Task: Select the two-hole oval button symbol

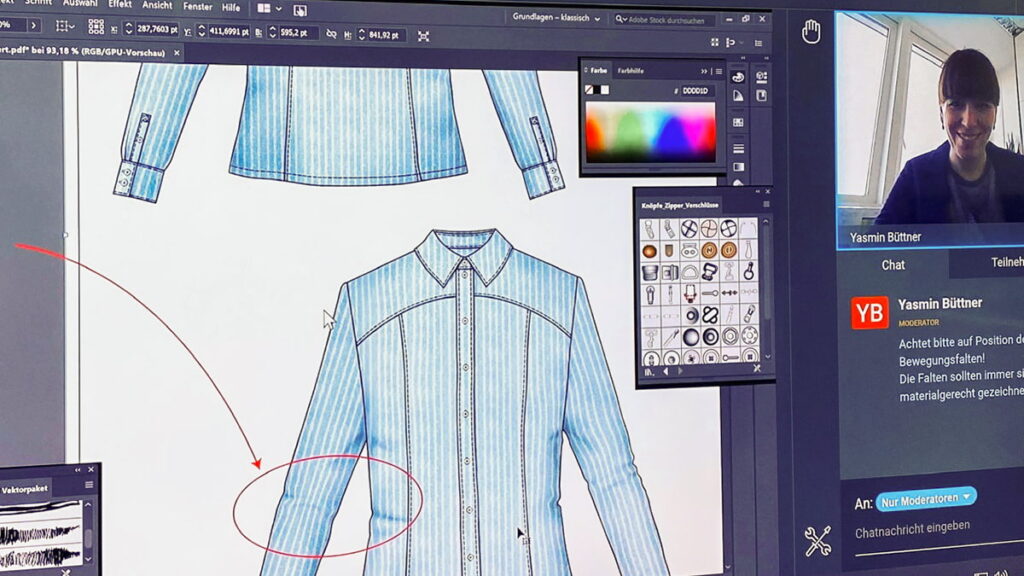Action: pyautogui.click(x=689, y=250)
